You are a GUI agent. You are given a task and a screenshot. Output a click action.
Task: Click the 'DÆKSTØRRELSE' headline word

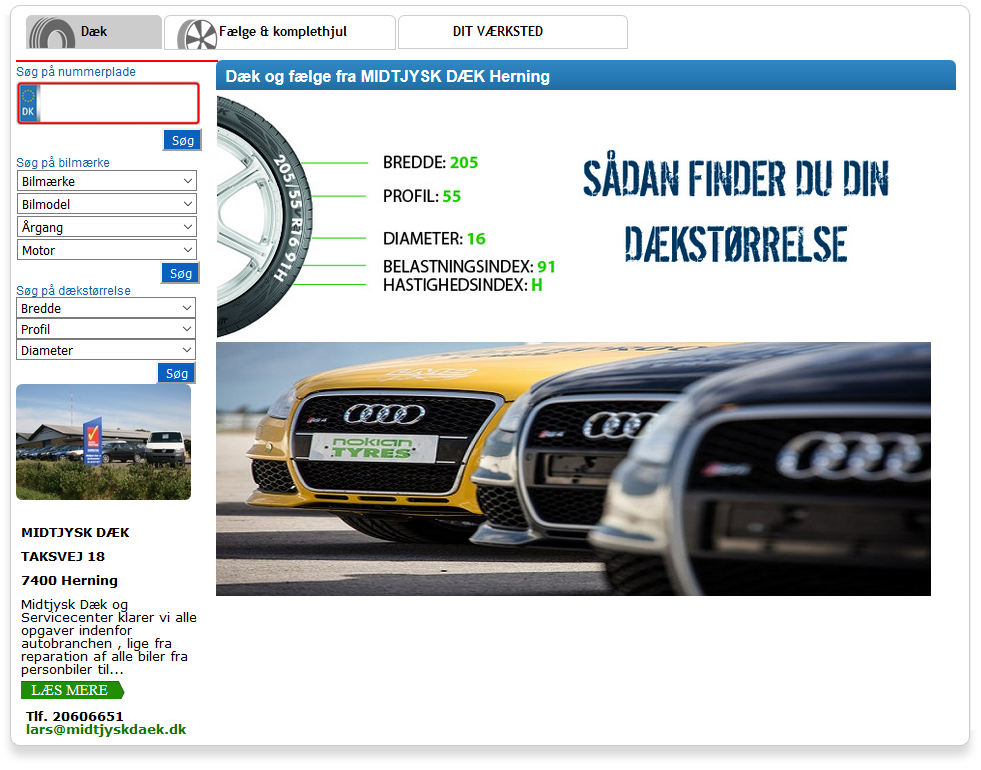[x=736, y=243]
